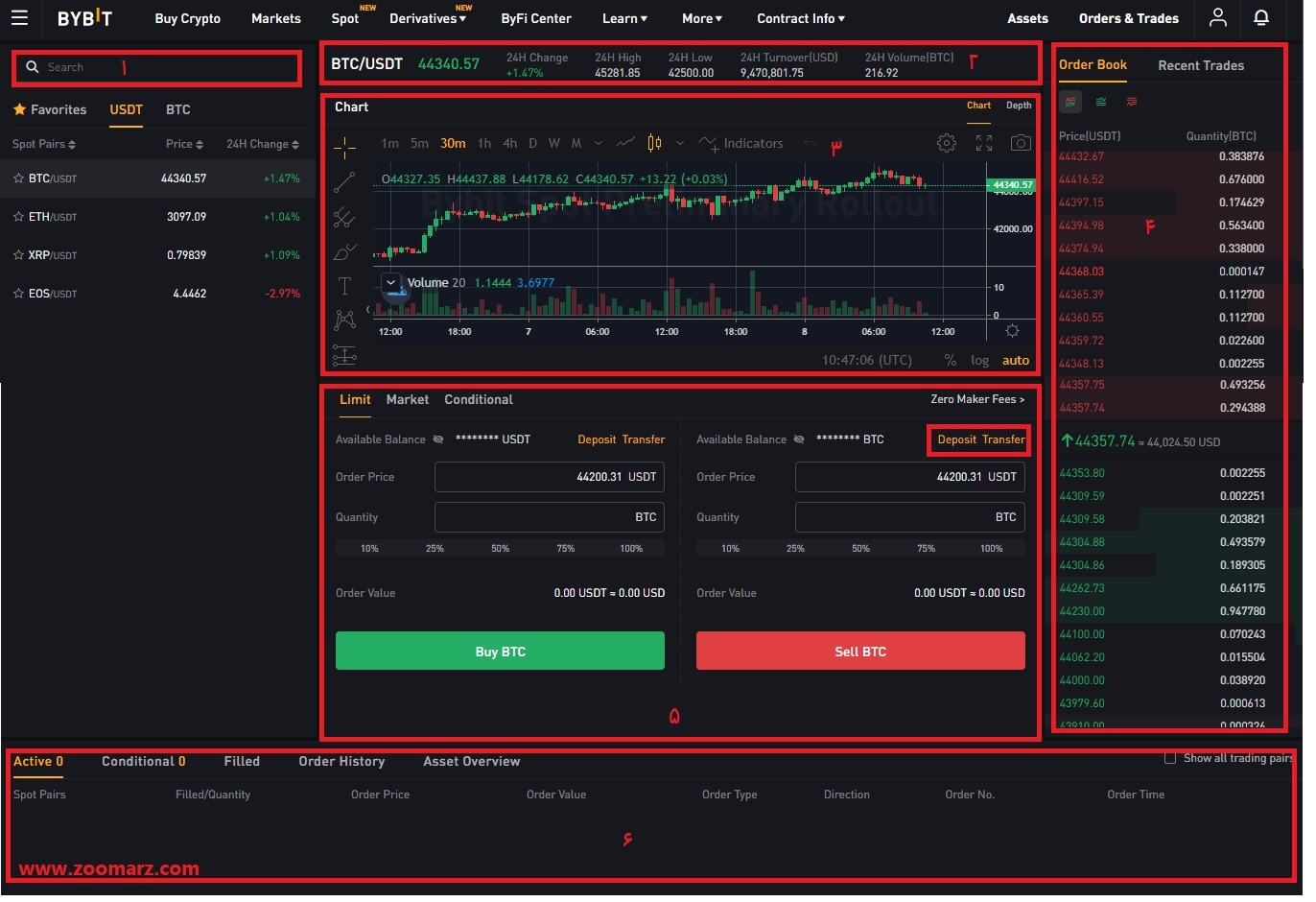Select the BTC market pairs tab
Image resolution: width=1316 pixels, height=902 pixels.
180,110
